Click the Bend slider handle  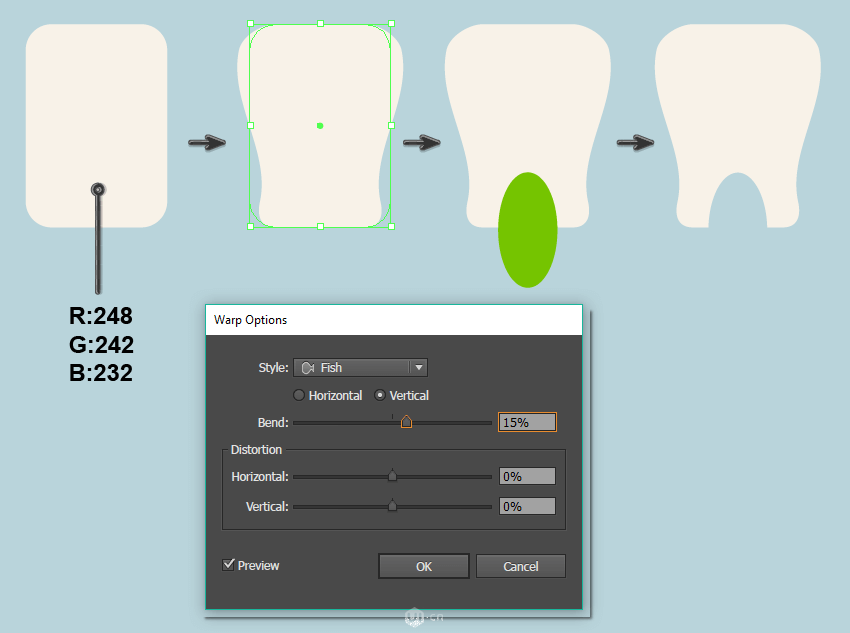[406, 422]
